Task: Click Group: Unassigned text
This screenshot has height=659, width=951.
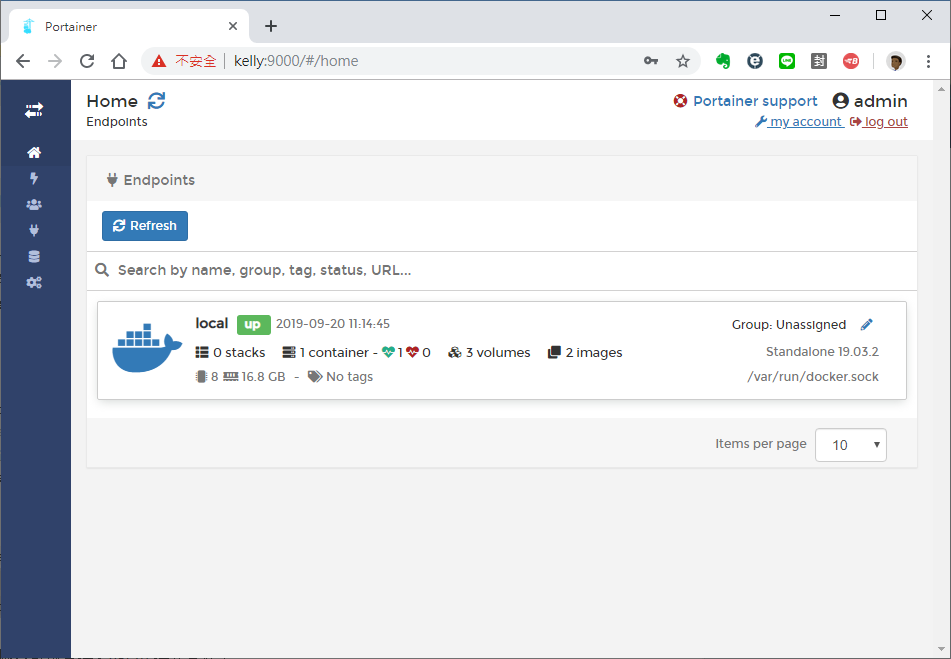Action: 788,324
